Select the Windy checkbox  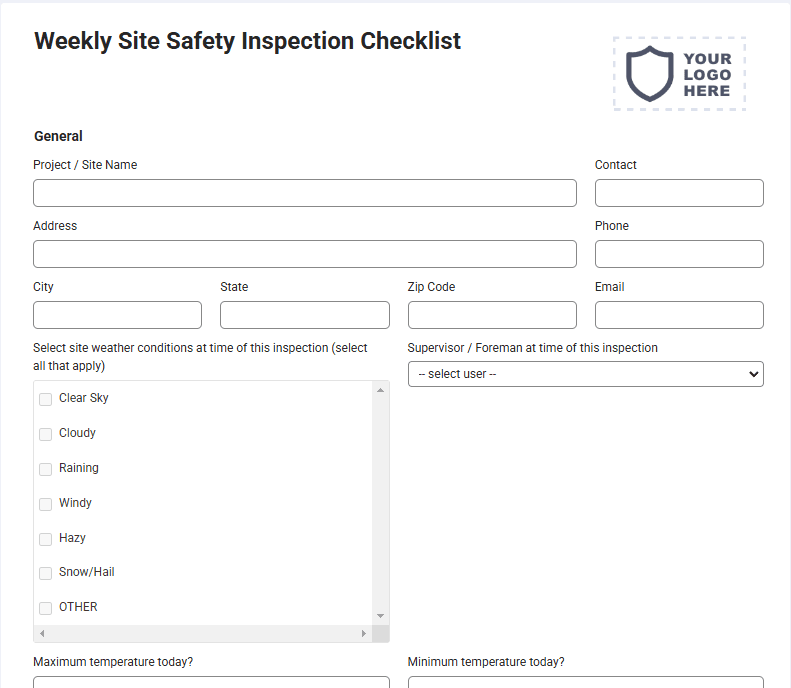coord(45,504)
